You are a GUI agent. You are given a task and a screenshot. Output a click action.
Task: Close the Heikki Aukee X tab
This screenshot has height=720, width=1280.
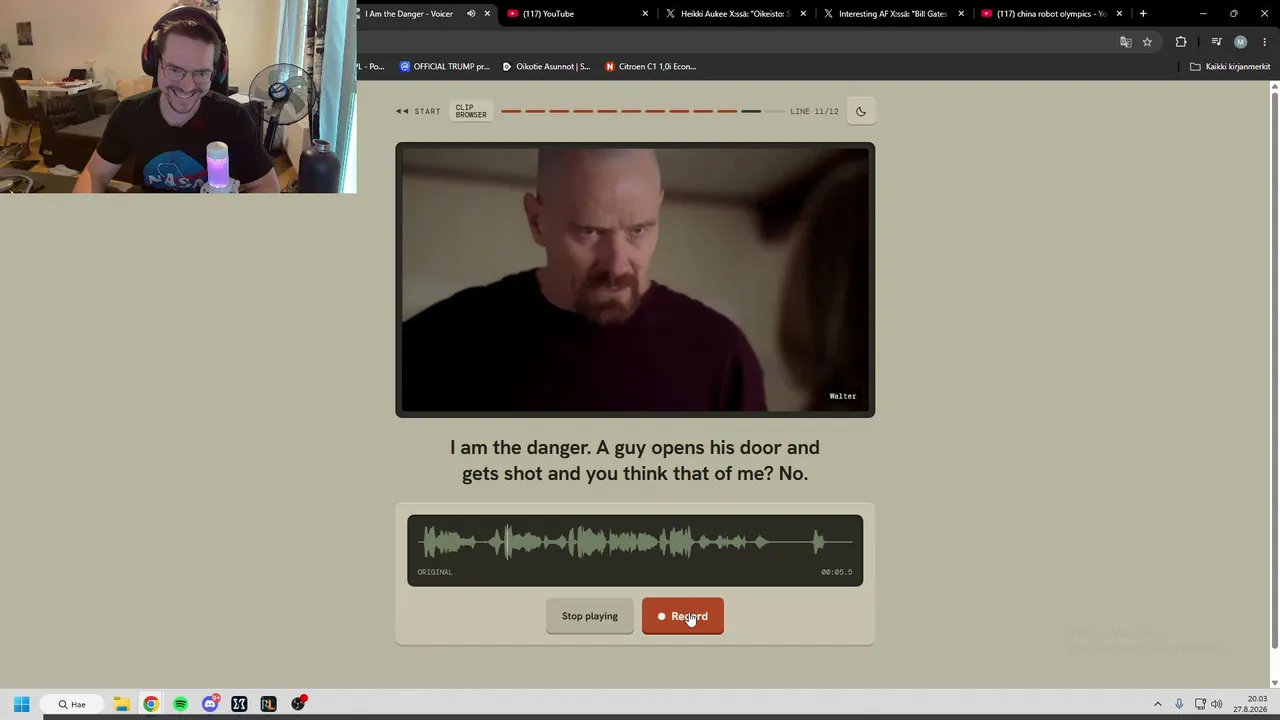[803, 14]
